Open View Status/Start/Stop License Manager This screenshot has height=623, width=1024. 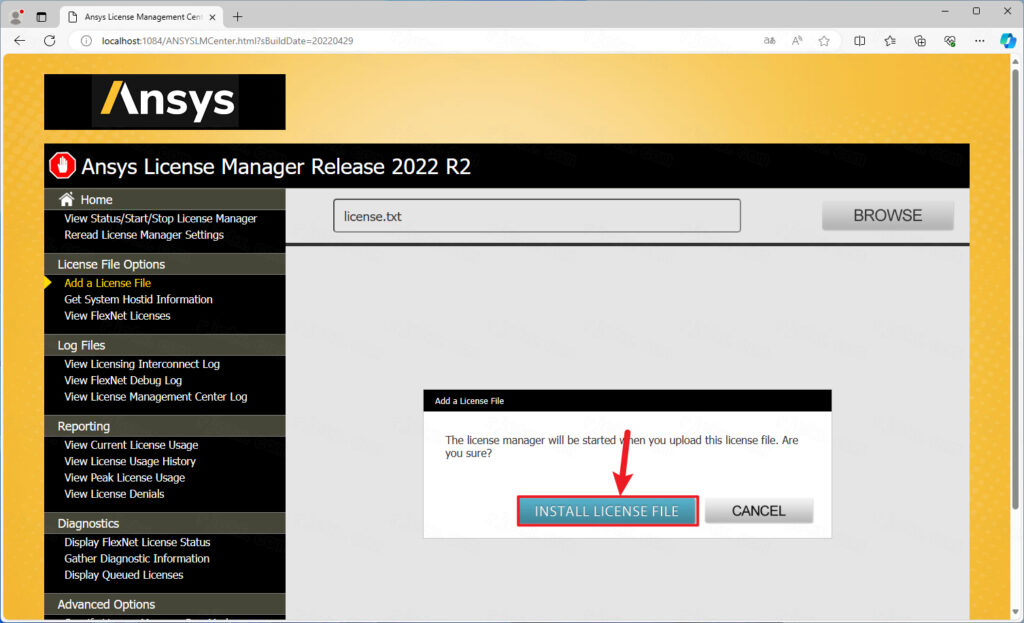tap(161, 219)
